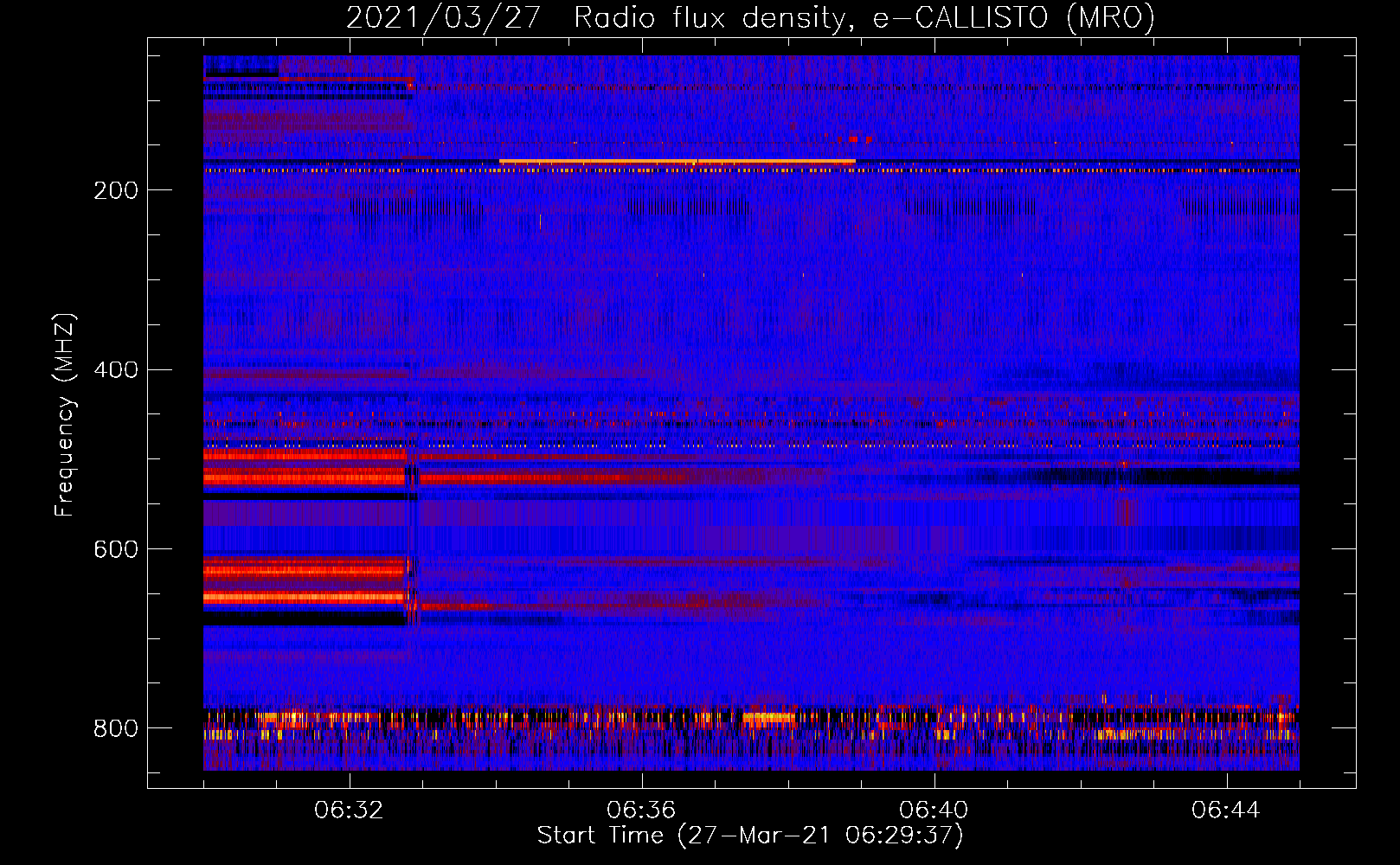1400x865 pixels.
Task: Click the 06:40 time tick label
Action: point(934,811)
